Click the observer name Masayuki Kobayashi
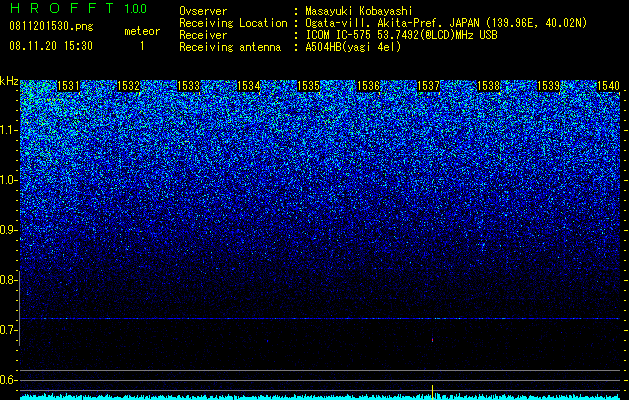Viewport: 629px width, 400px height. (x=359, y=12)
